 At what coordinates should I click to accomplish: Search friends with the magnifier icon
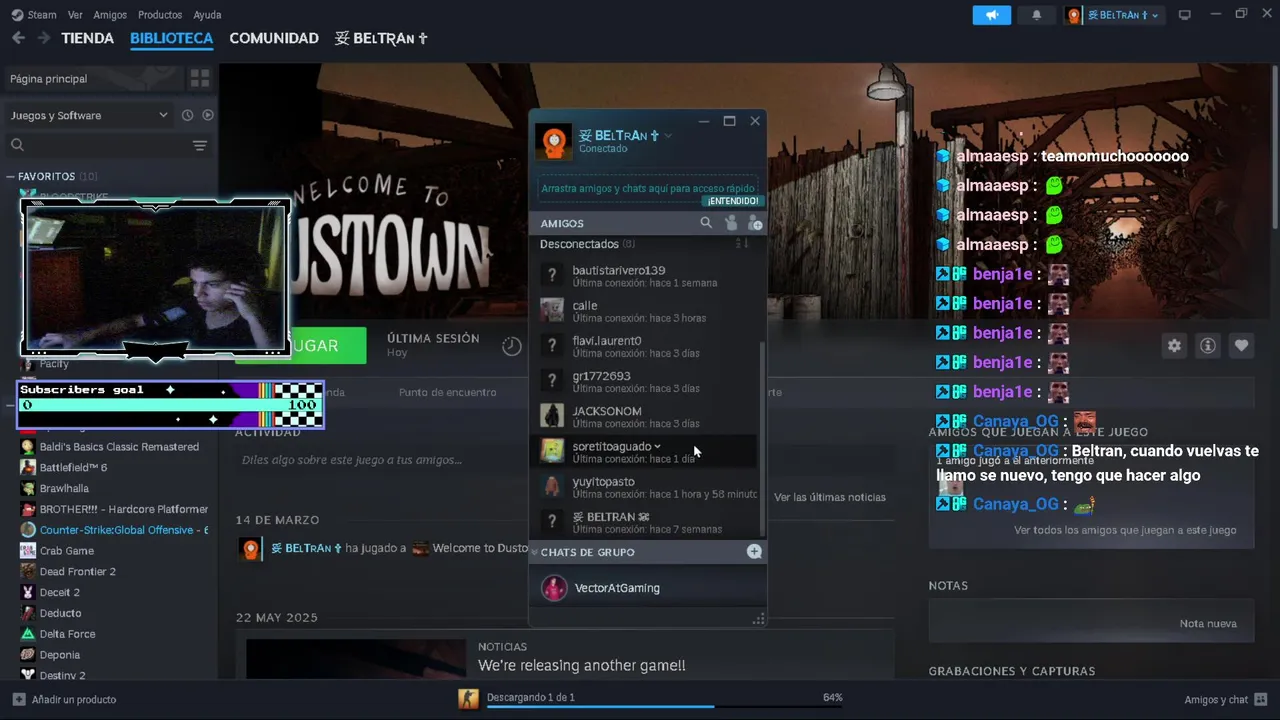click(706, 223)
